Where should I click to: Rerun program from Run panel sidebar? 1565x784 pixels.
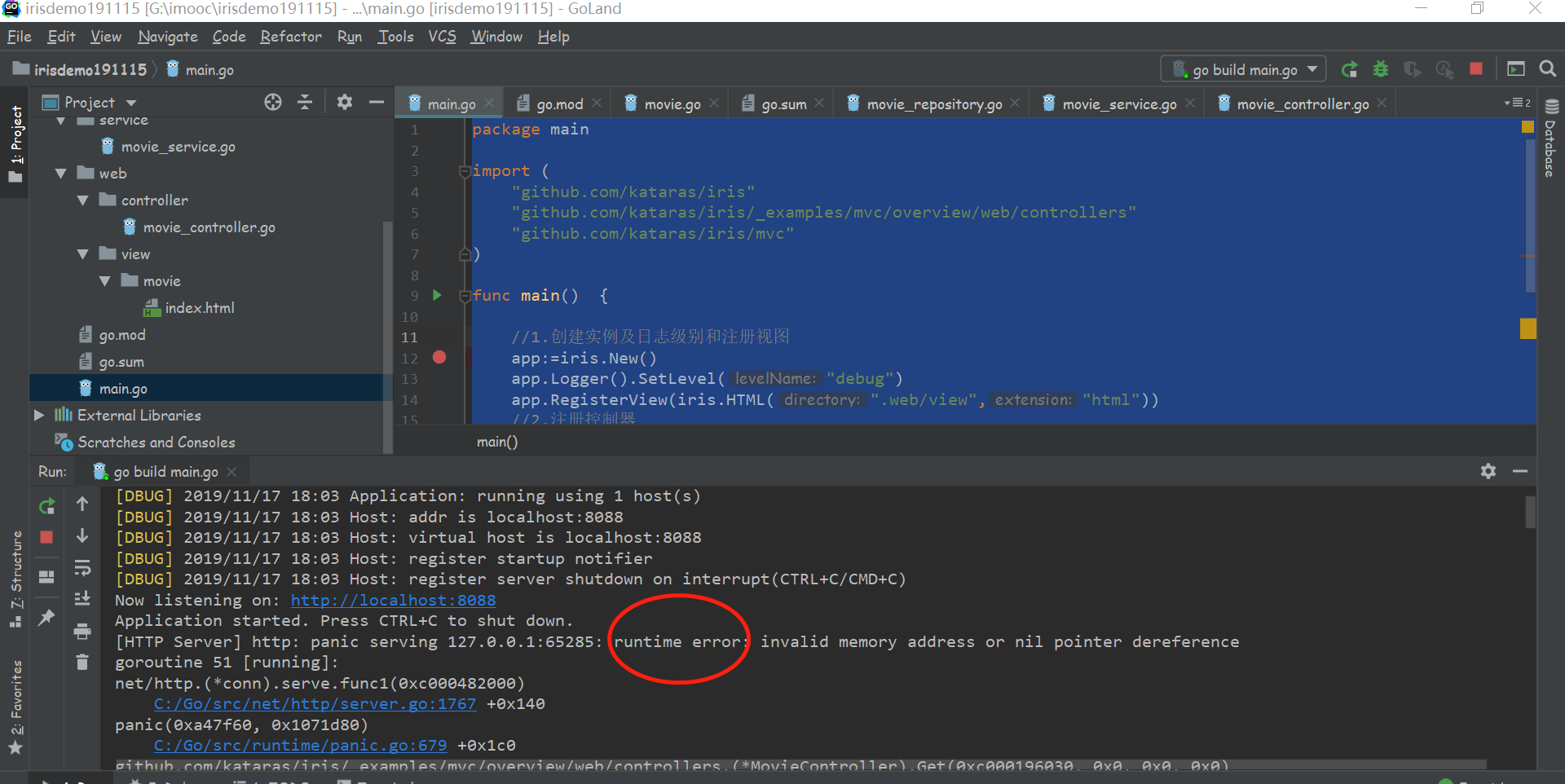point(47,506)
